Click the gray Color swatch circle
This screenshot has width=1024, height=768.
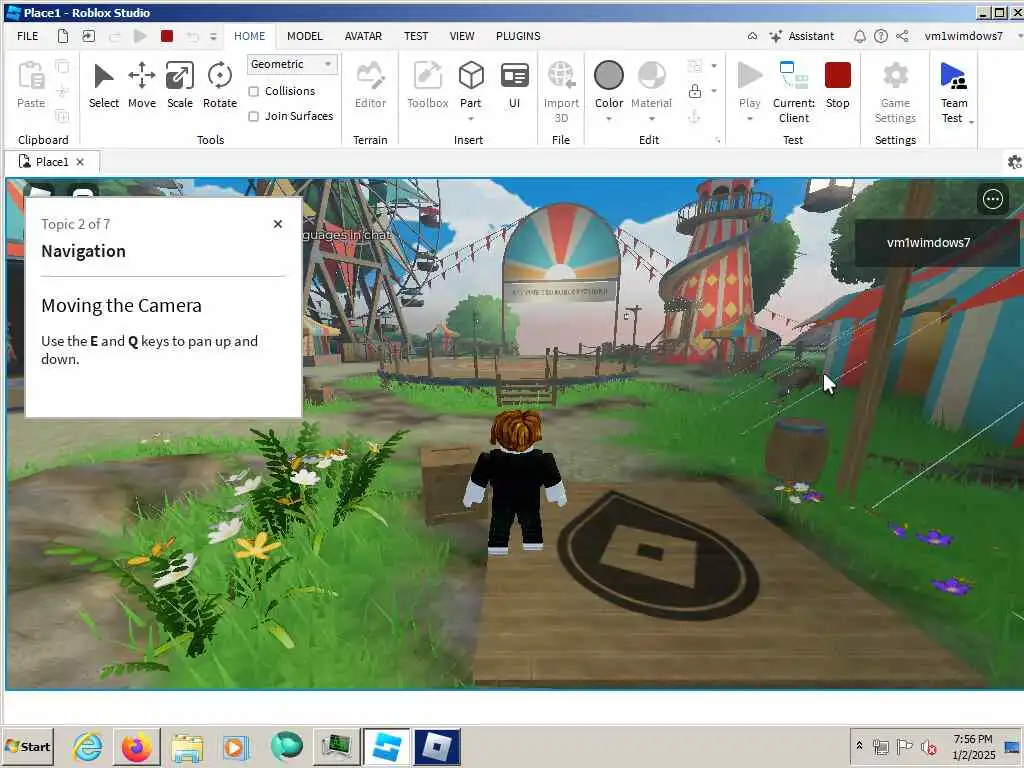click(609, 75)
